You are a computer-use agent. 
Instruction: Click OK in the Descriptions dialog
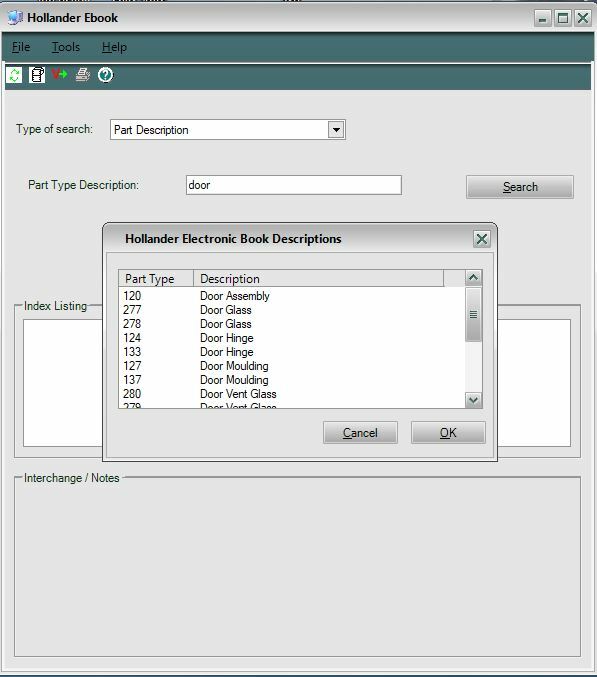point(448,433)
